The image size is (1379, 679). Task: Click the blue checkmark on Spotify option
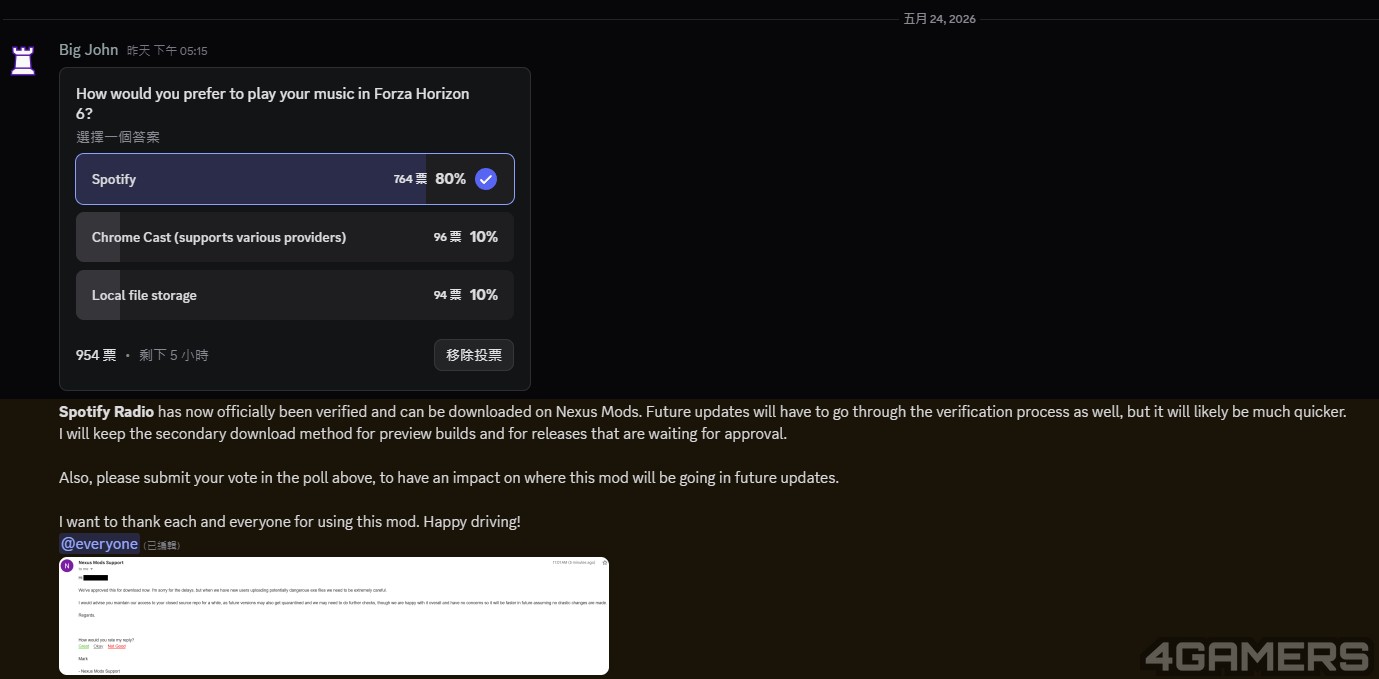(486, 179)
